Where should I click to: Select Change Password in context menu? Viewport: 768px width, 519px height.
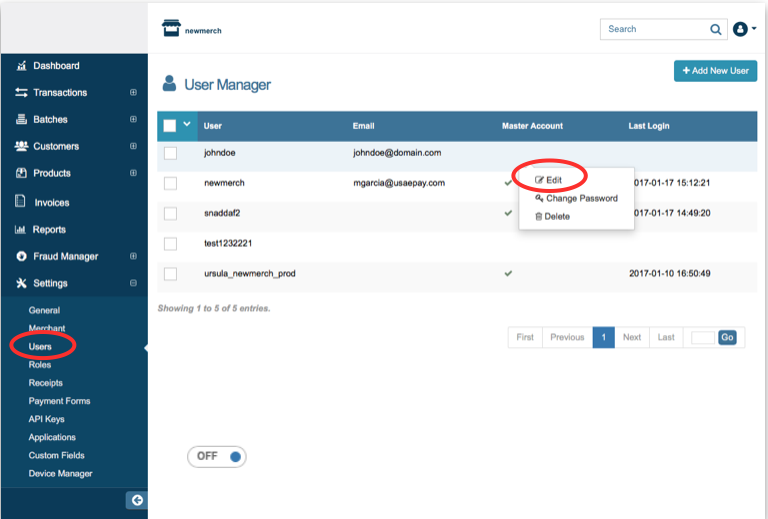pyautogui.click(x=581, y=198)
